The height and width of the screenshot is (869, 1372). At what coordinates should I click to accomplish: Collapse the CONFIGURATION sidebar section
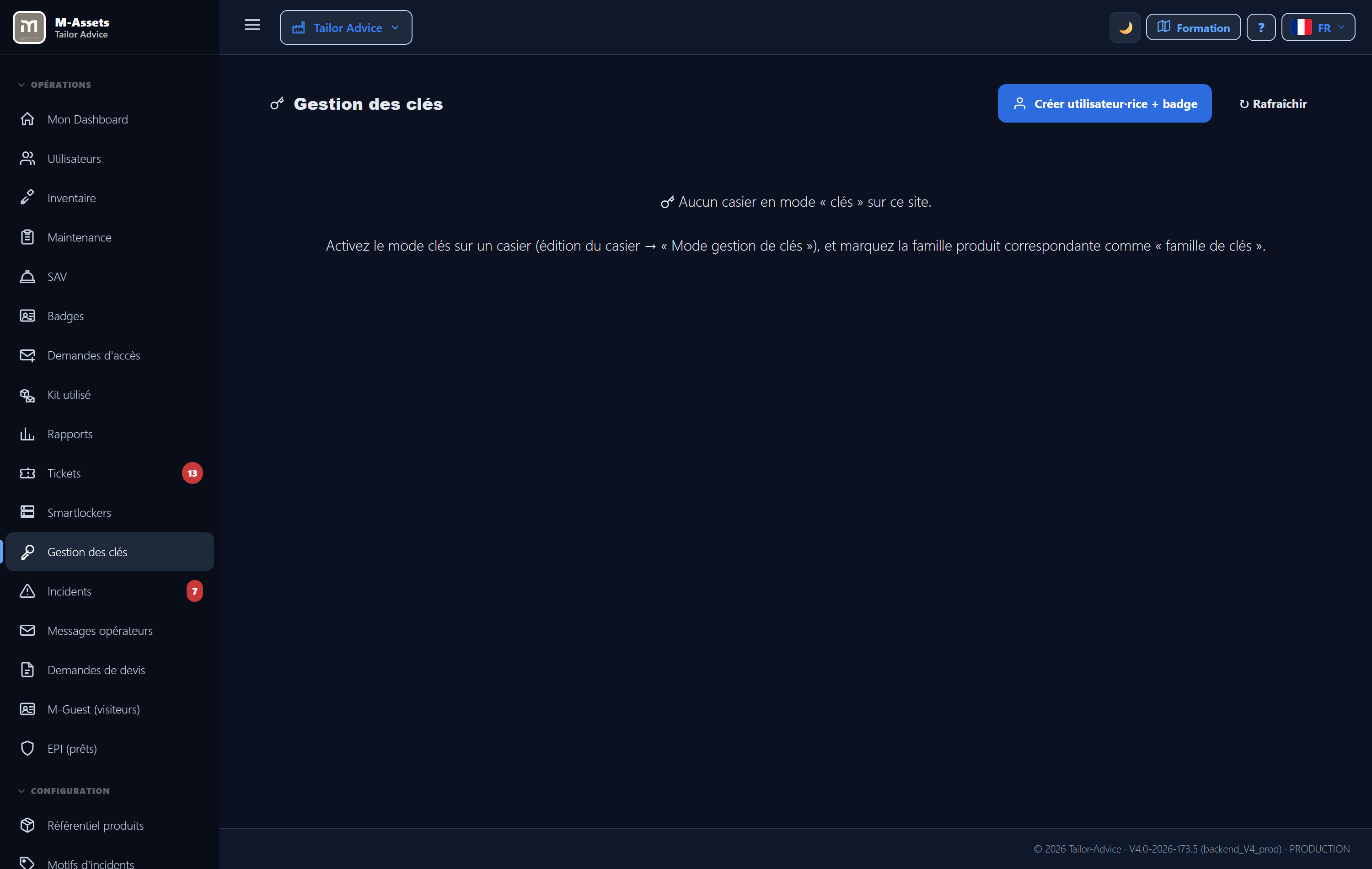64,791
